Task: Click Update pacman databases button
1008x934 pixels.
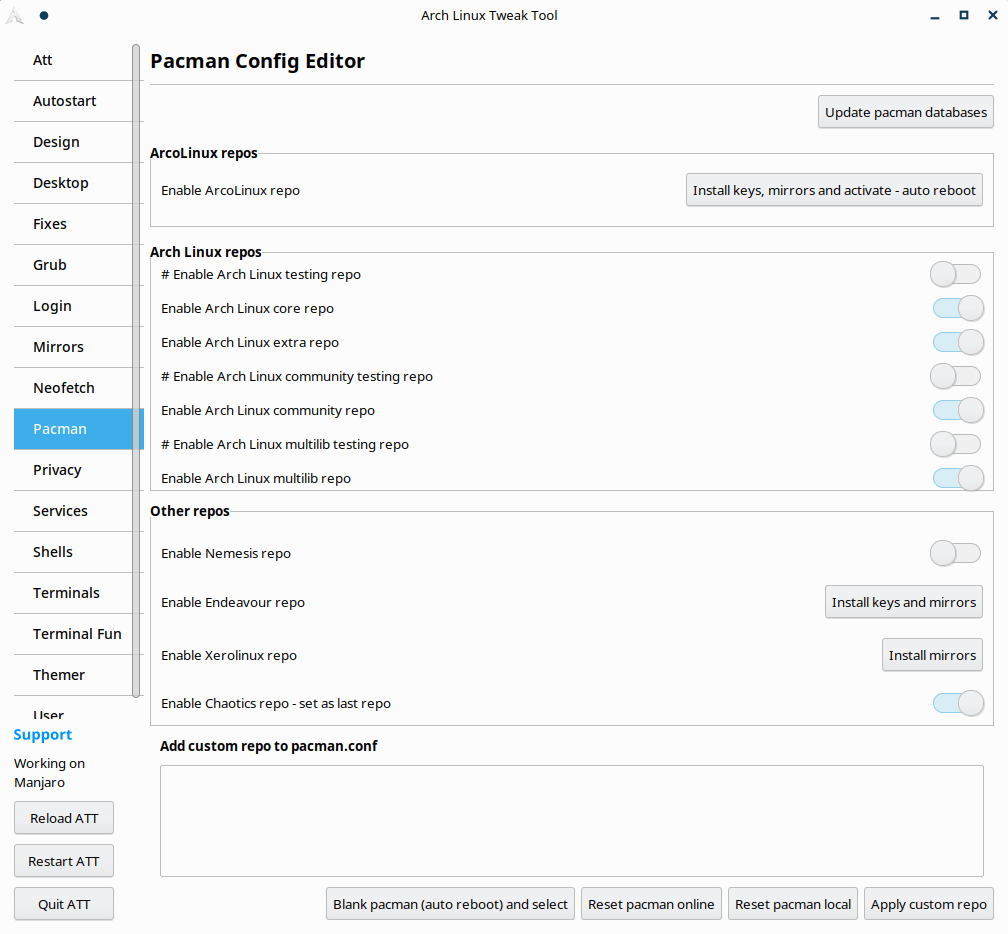Action: tap(906, 112)
